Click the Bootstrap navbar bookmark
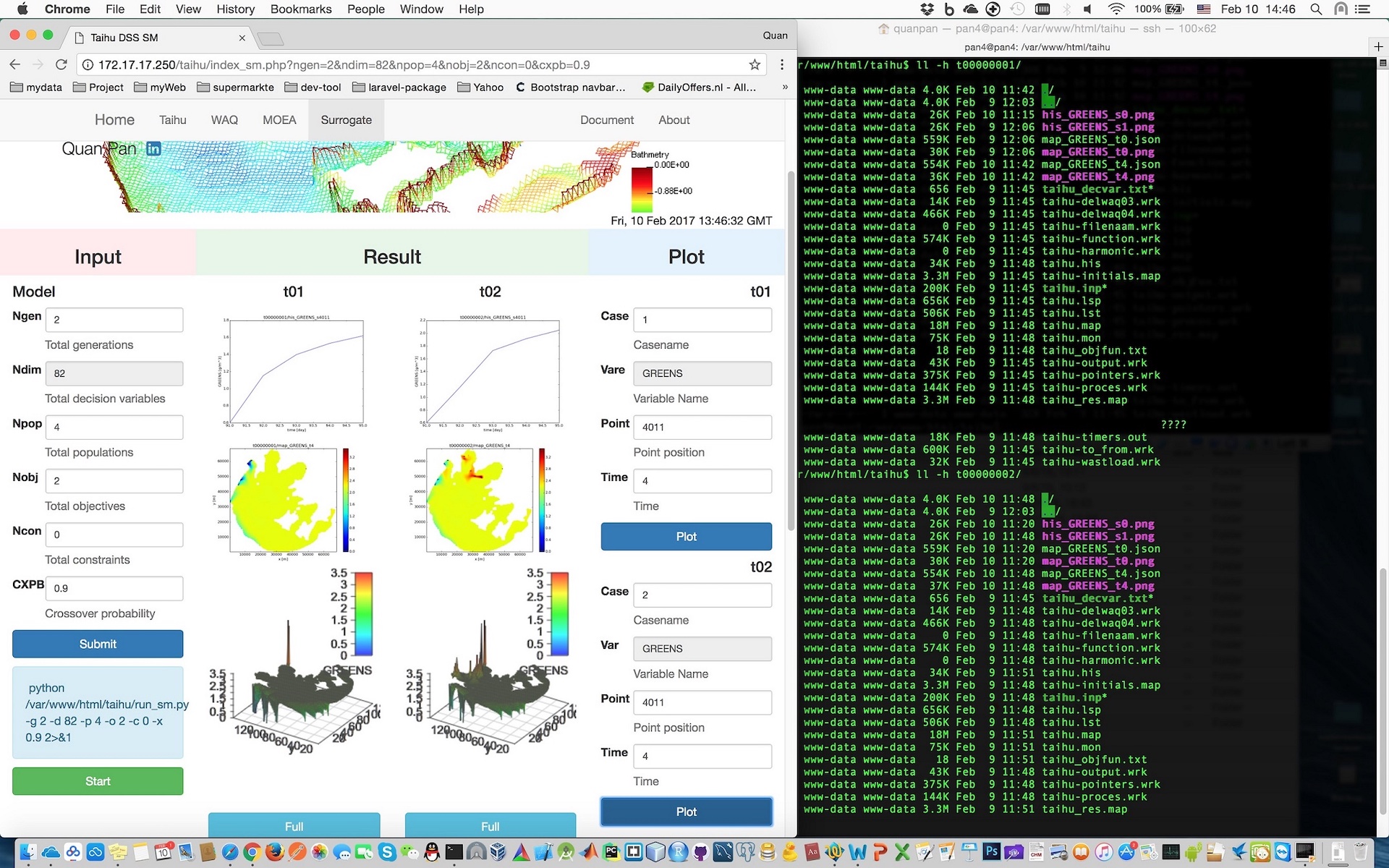Screen dimensions: 1389x868 (570, 87)
